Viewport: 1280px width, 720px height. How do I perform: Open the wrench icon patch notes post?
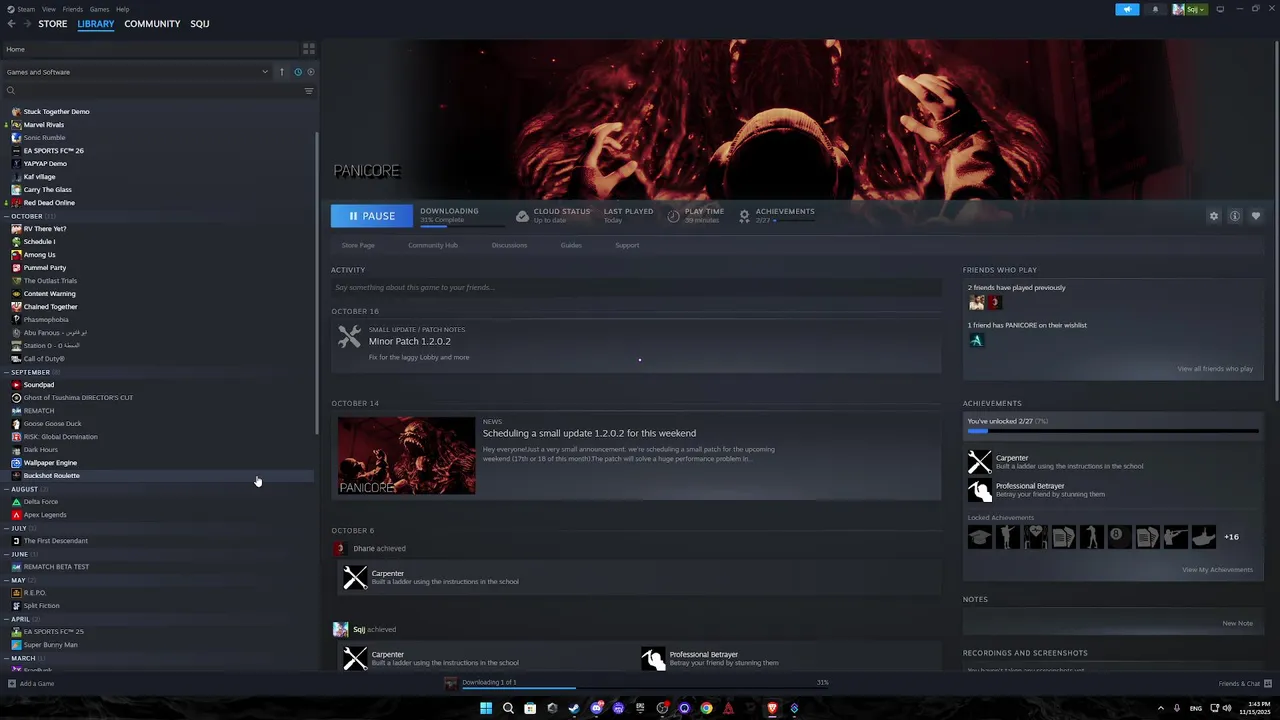(349, 337)
